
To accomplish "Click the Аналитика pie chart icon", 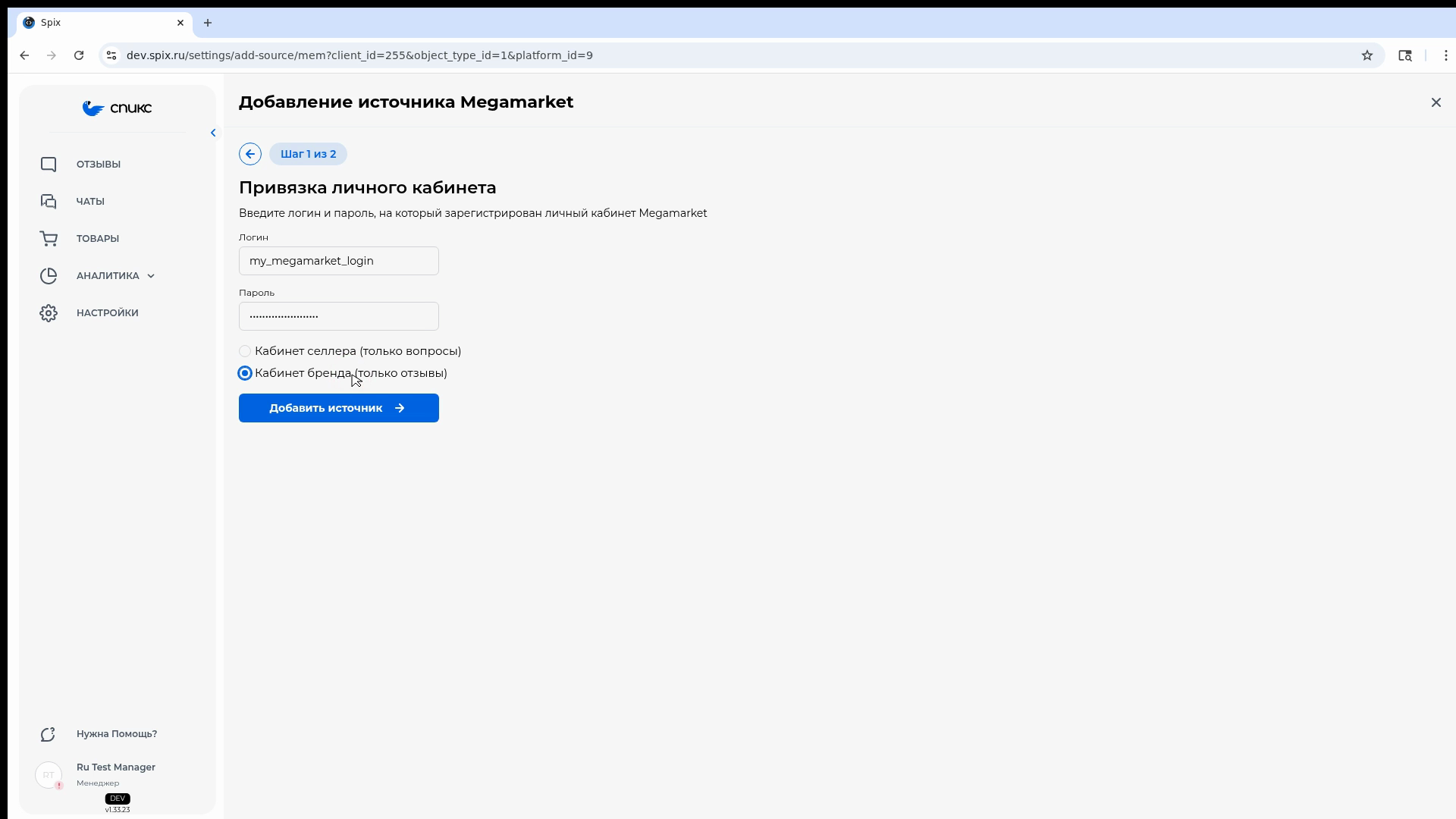I will coord(49,276).
